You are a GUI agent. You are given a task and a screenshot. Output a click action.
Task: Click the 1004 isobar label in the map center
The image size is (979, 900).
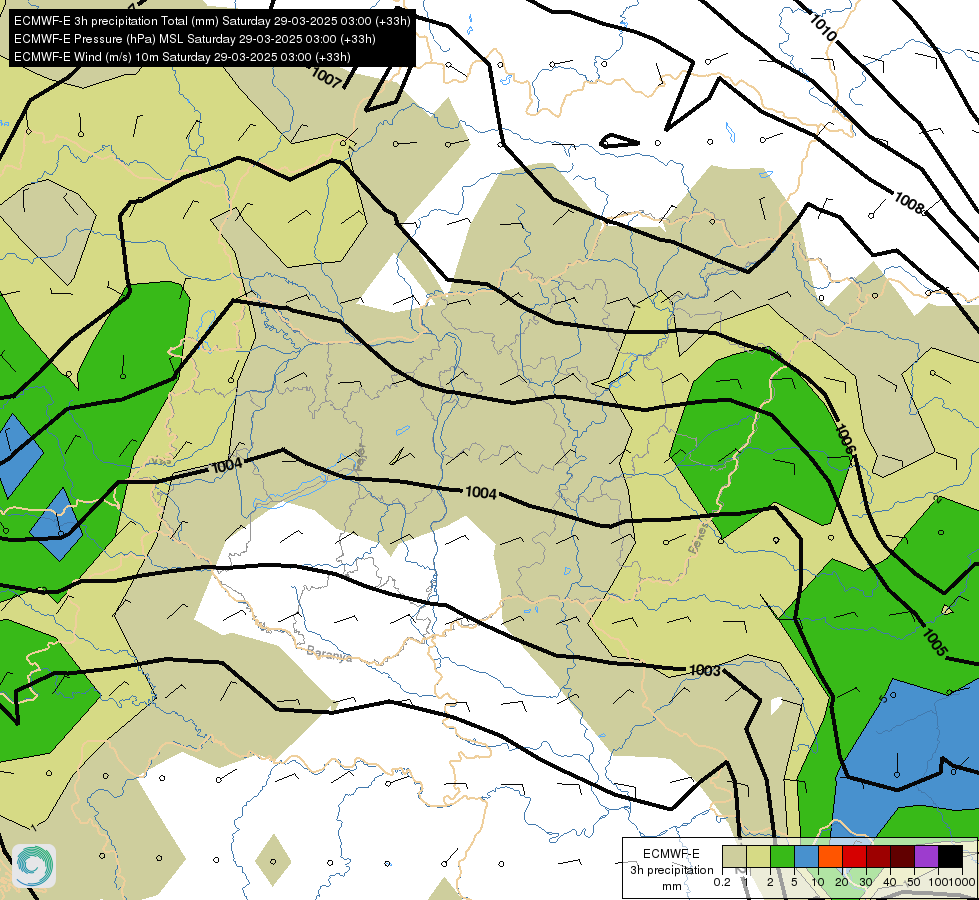[481, 493]
